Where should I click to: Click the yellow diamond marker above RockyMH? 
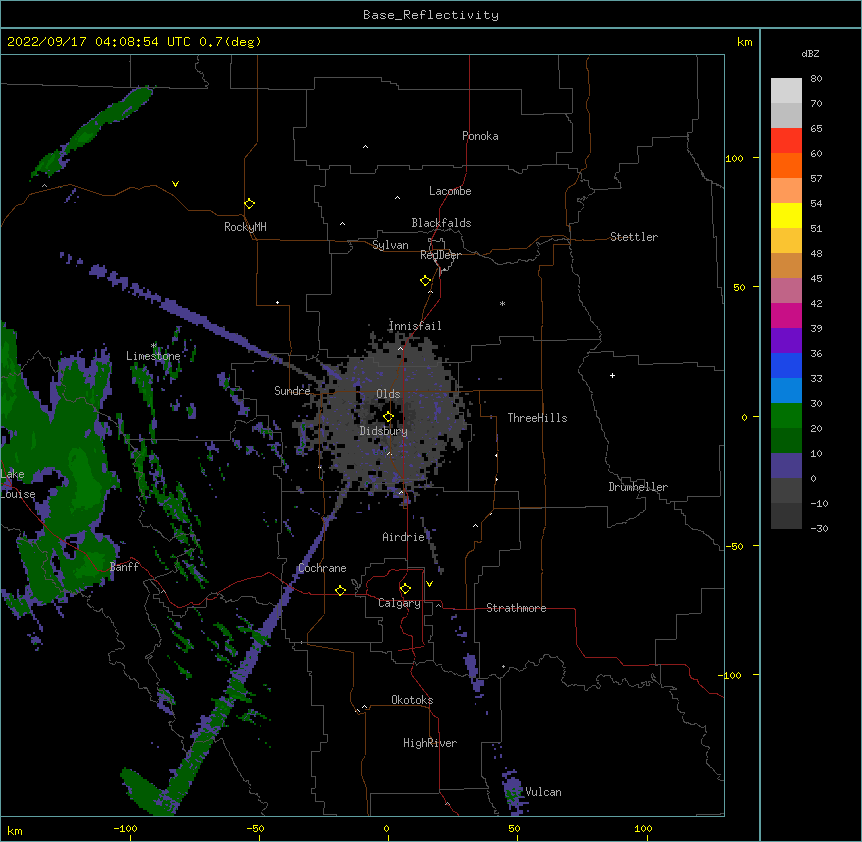click(249, 204)
